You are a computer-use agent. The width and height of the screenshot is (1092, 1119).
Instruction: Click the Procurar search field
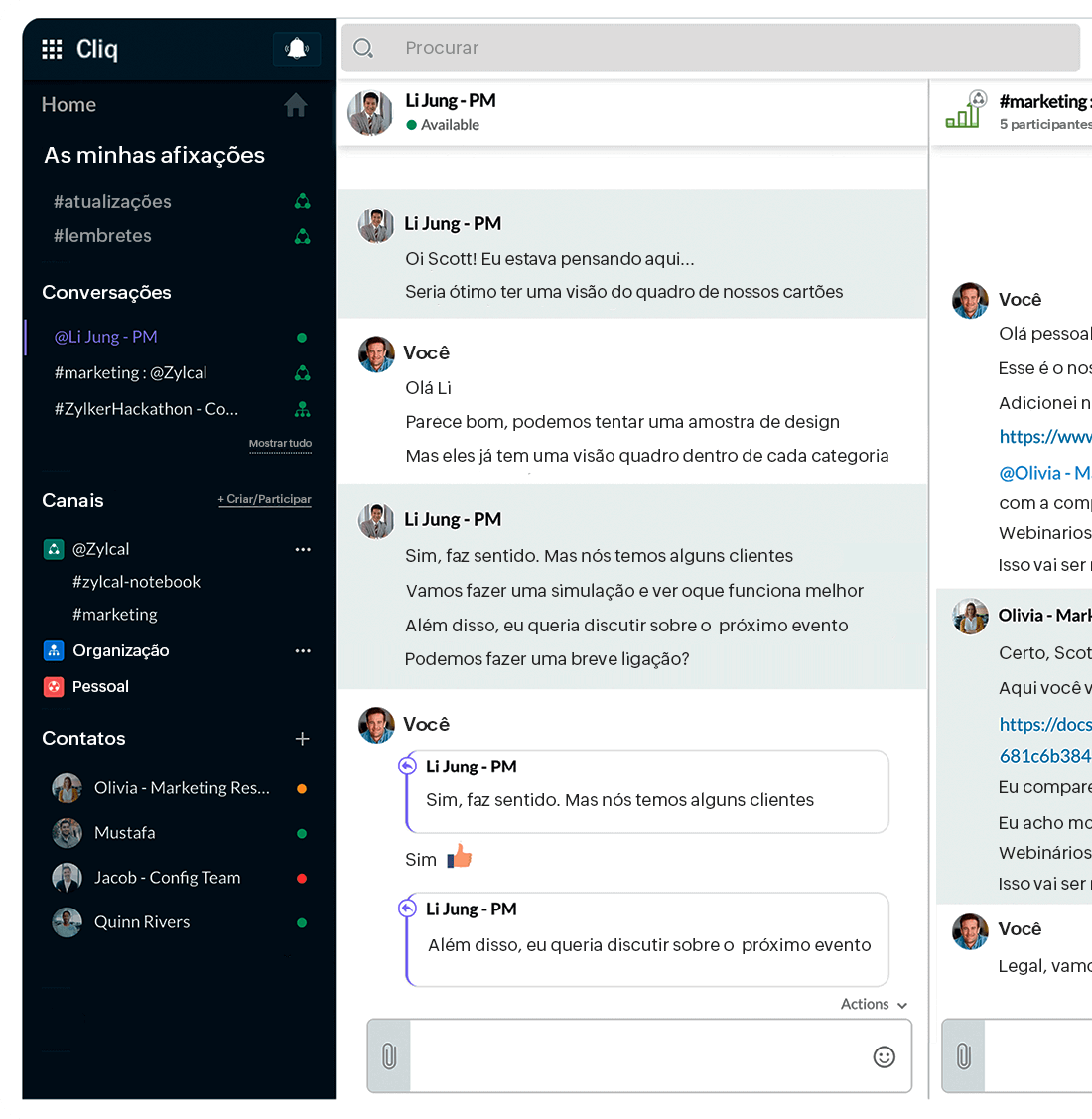coord(711,48)
